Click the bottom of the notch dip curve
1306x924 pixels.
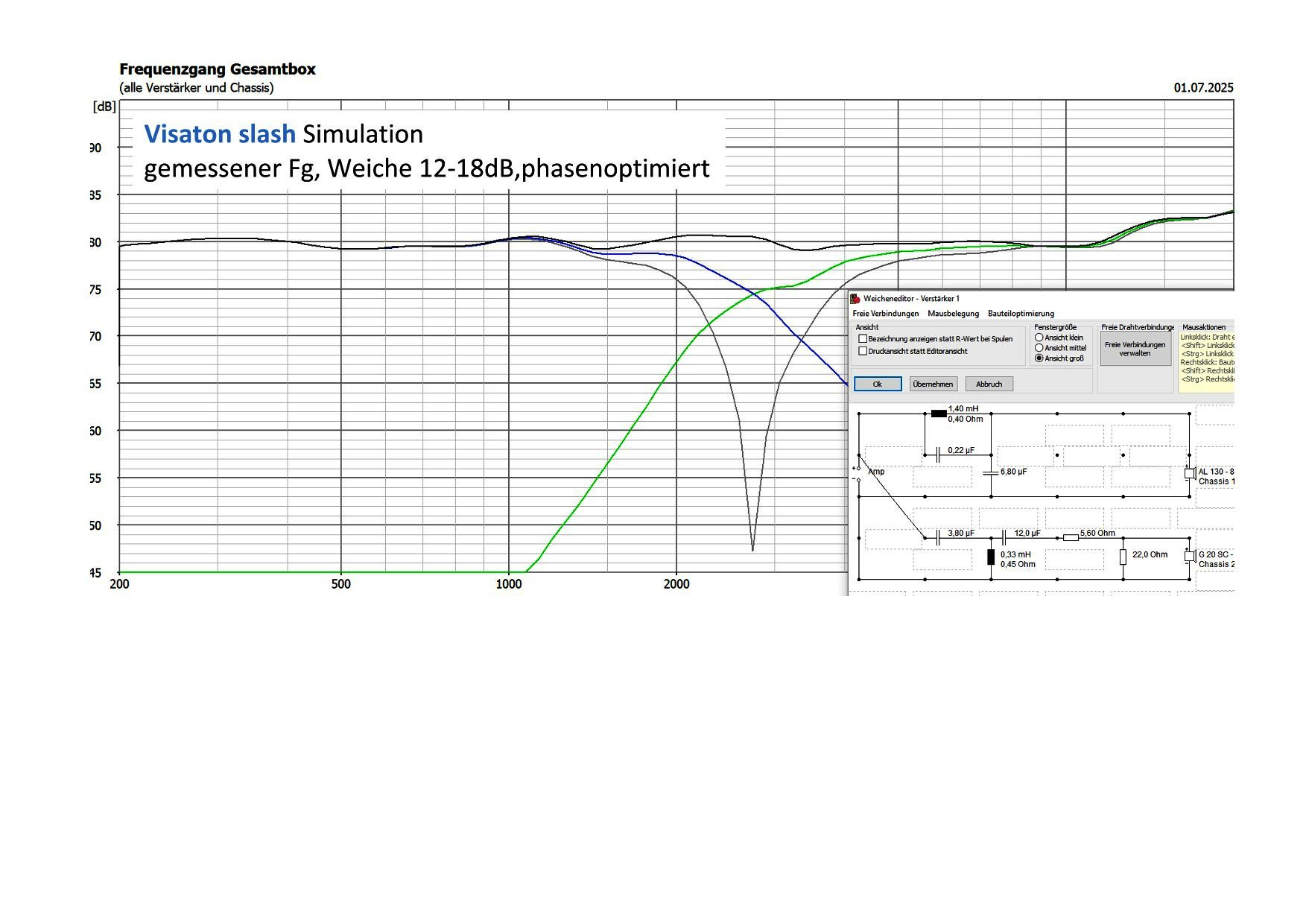[752, 549]
